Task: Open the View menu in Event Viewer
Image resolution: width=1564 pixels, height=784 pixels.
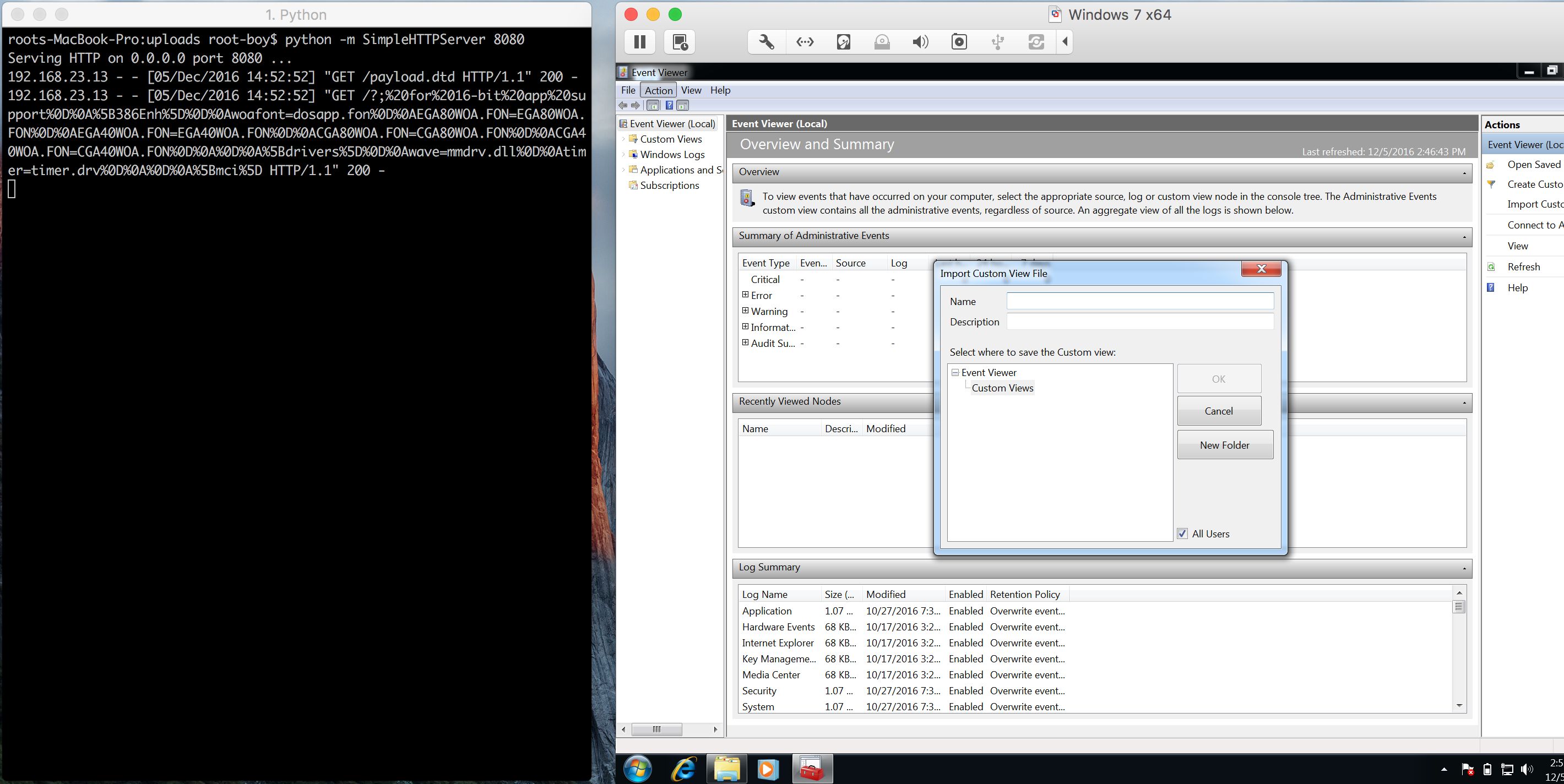Action: click(691, 90)
